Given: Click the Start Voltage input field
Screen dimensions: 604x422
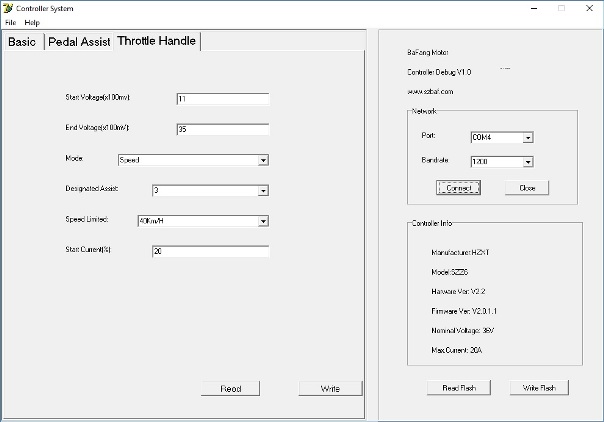Looking at the screenshot, I should point(223,99).
